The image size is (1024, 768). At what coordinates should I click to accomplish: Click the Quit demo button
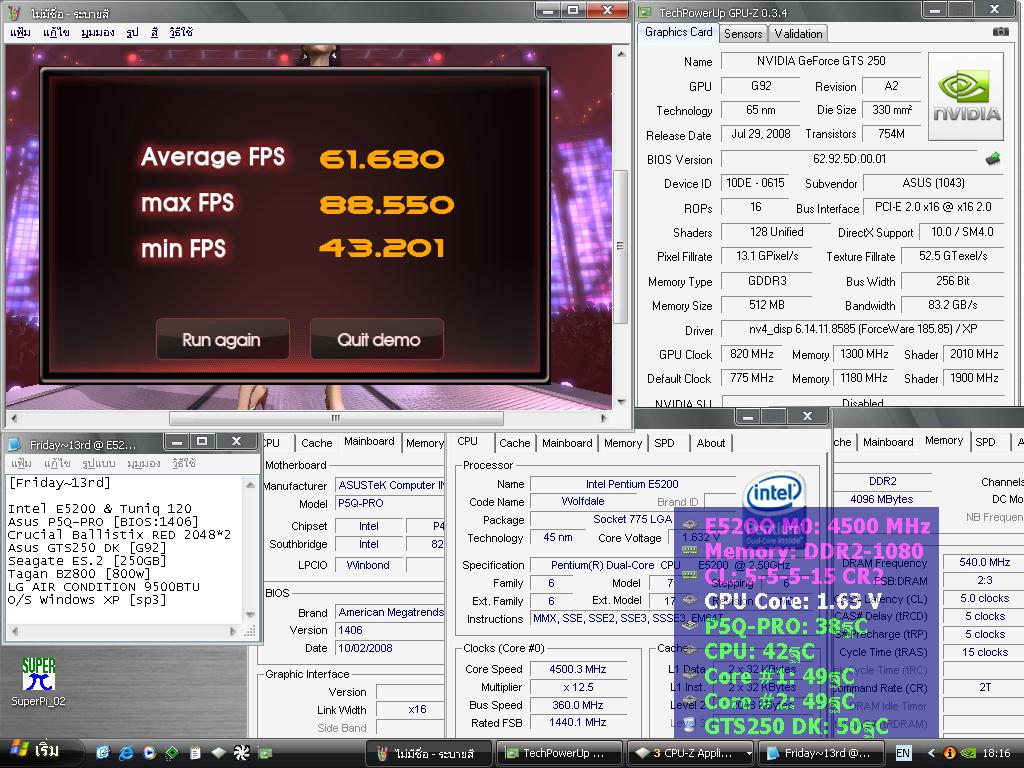point(377,340)
